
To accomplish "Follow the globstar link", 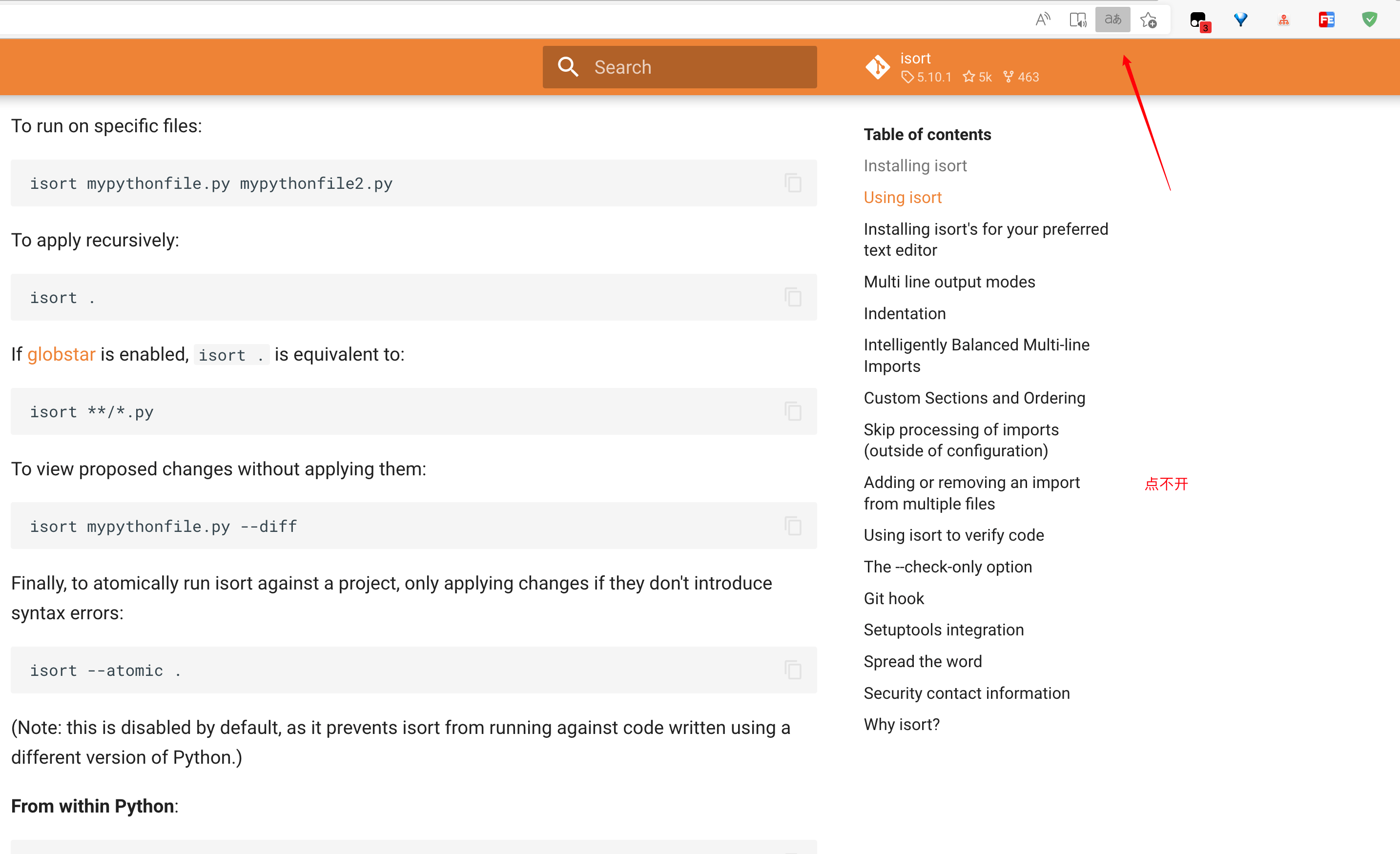I will click(x=62, y=355).
